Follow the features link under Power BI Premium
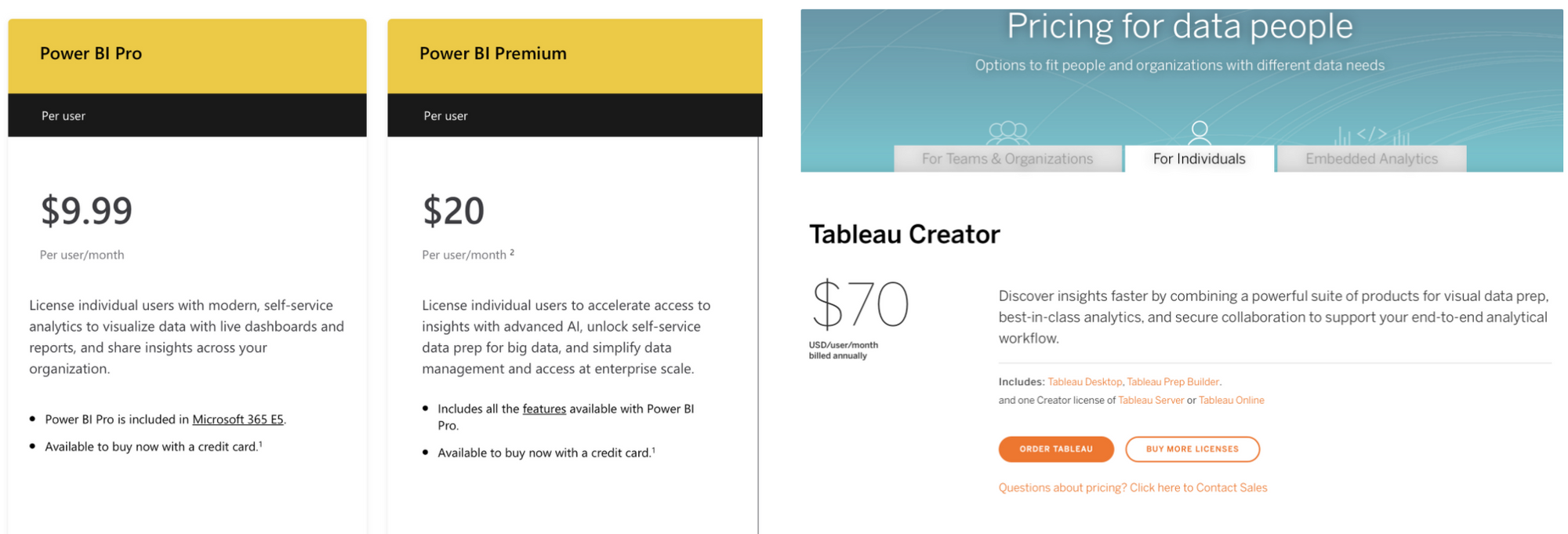 pos(544,409)
